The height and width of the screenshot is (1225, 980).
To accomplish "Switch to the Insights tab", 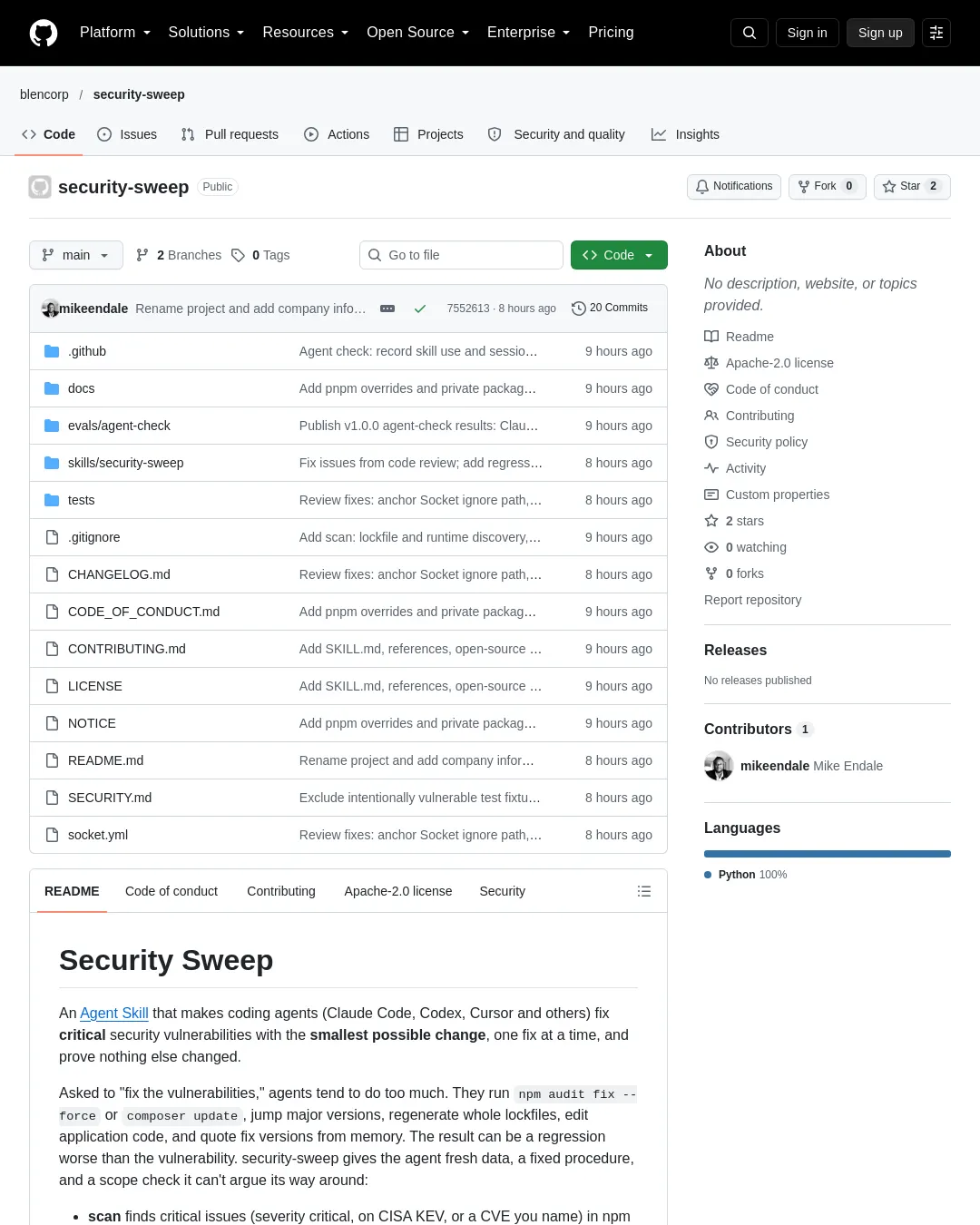I will pyautogui.click(x=685, y=134).
